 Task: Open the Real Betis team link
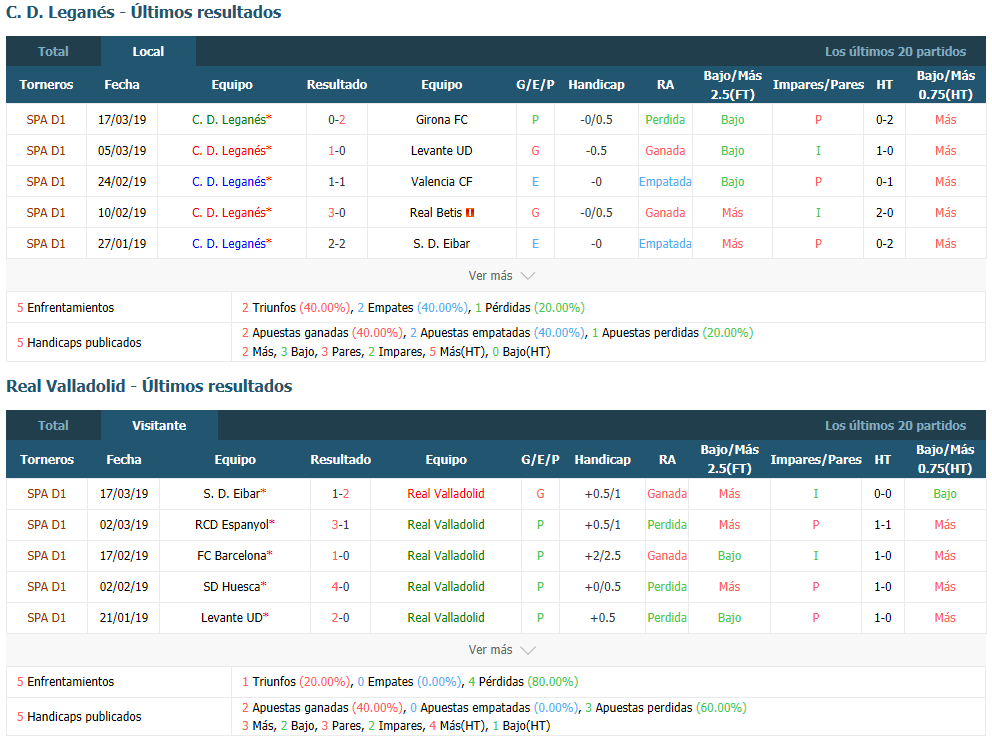tap(436, 213)
